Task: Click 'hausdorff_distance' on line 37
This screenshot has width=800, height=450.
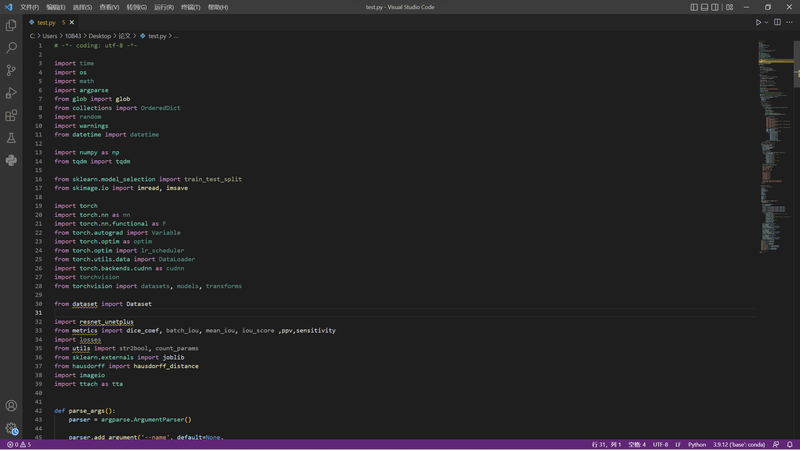Action: pyautogui.click(x=166, y=366)
